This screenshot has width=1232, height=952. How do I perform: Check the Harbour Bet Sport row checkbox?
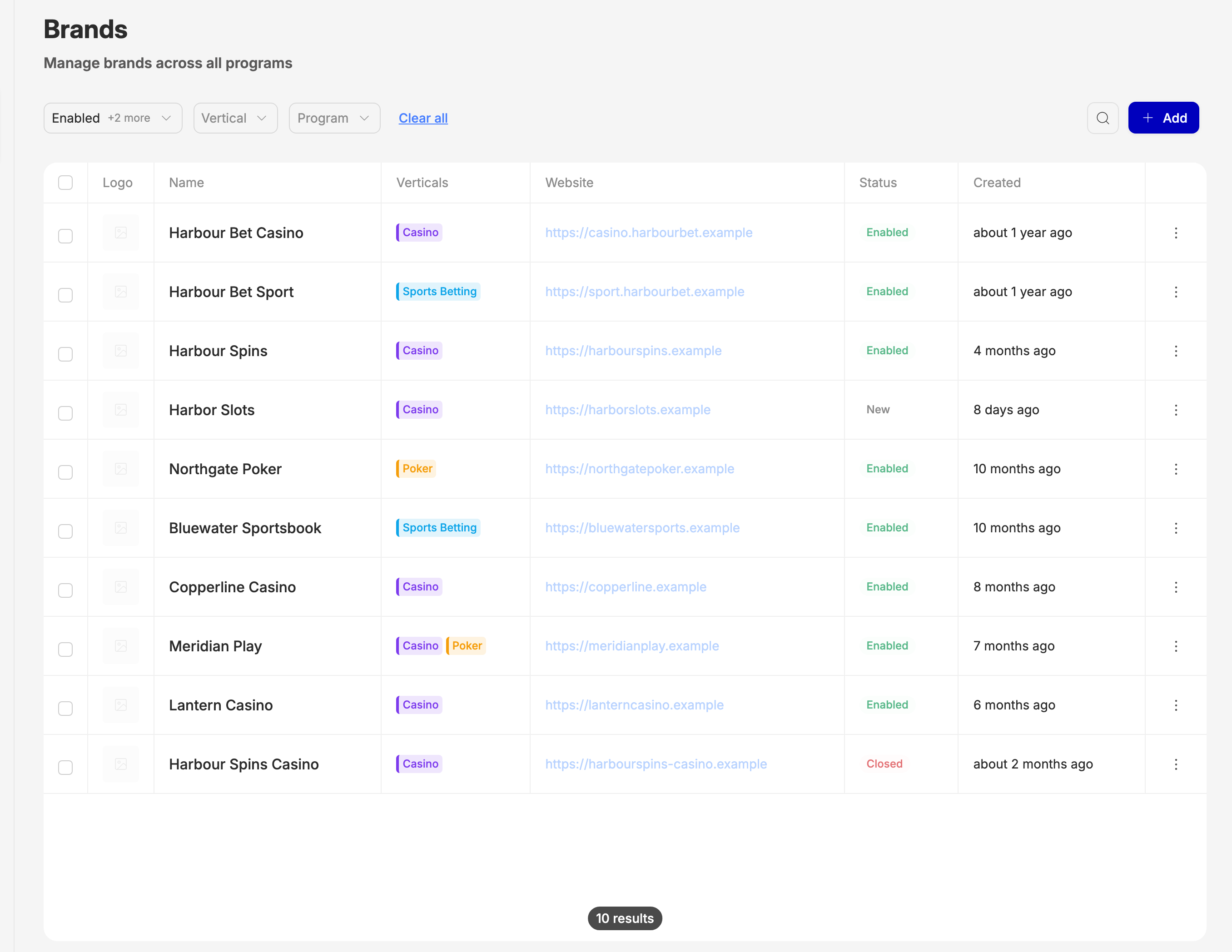pyautogui.click(x=65, y=295)
